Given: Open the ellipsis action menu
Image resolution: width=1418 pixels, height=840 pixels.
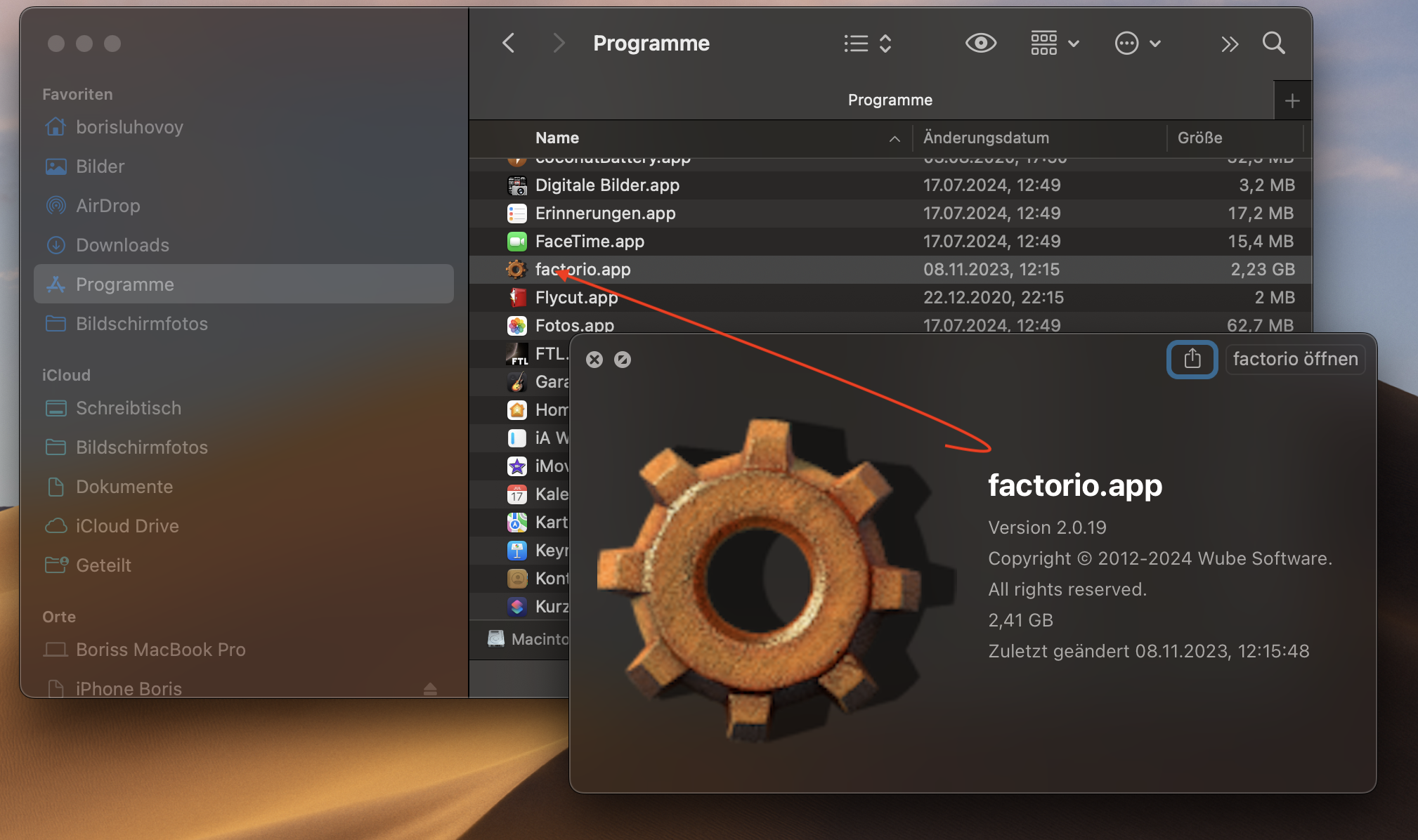Looking at the screenshot, I should [x=1138, y=44].
